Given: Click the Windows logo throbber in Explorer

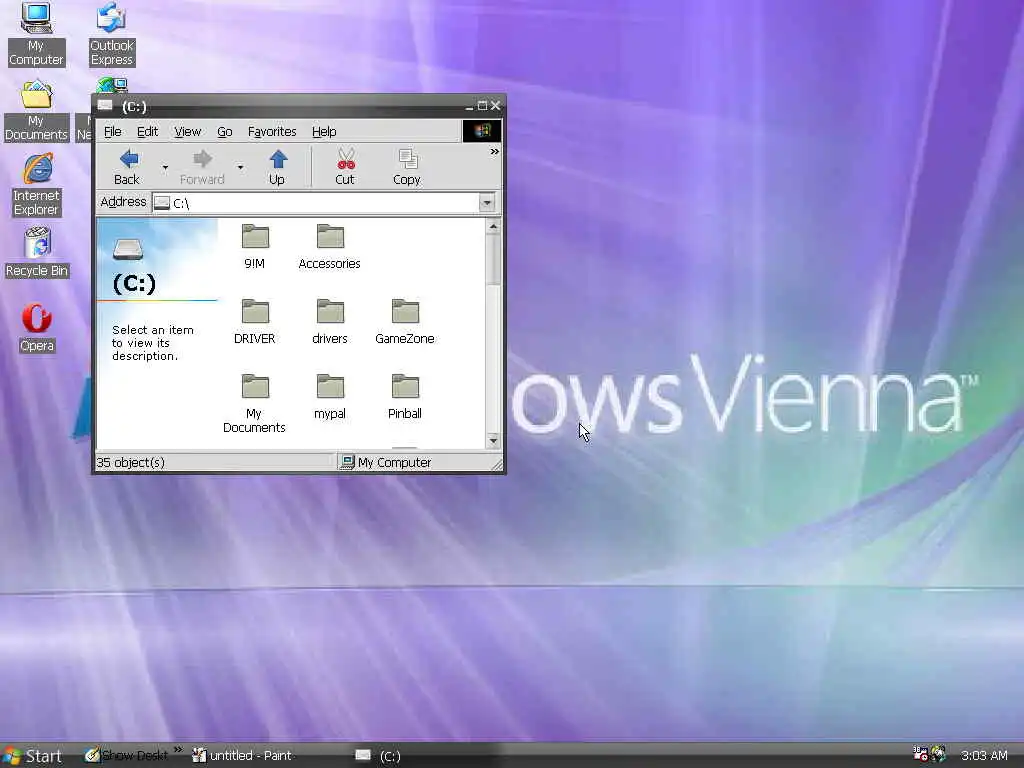Looking at the screenshot, I should (x=482, y=131).
